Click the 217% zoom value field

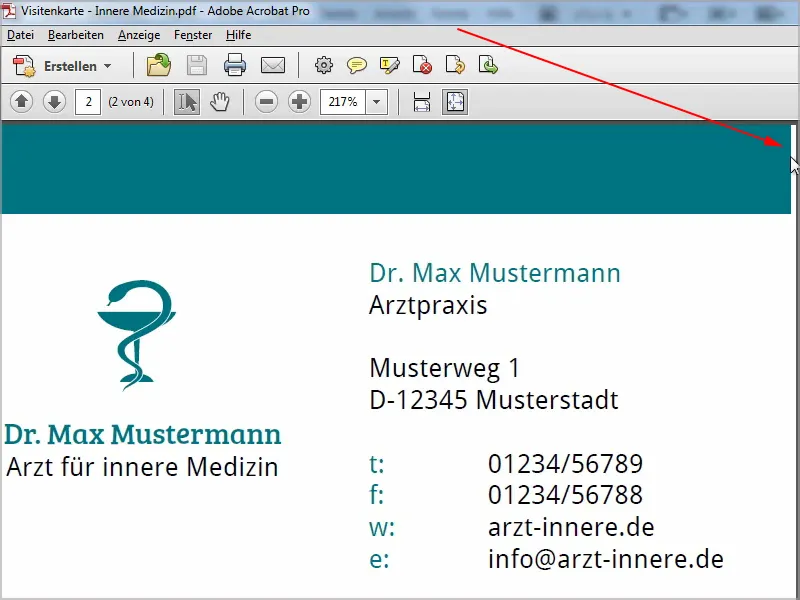[x=343, y=102]
